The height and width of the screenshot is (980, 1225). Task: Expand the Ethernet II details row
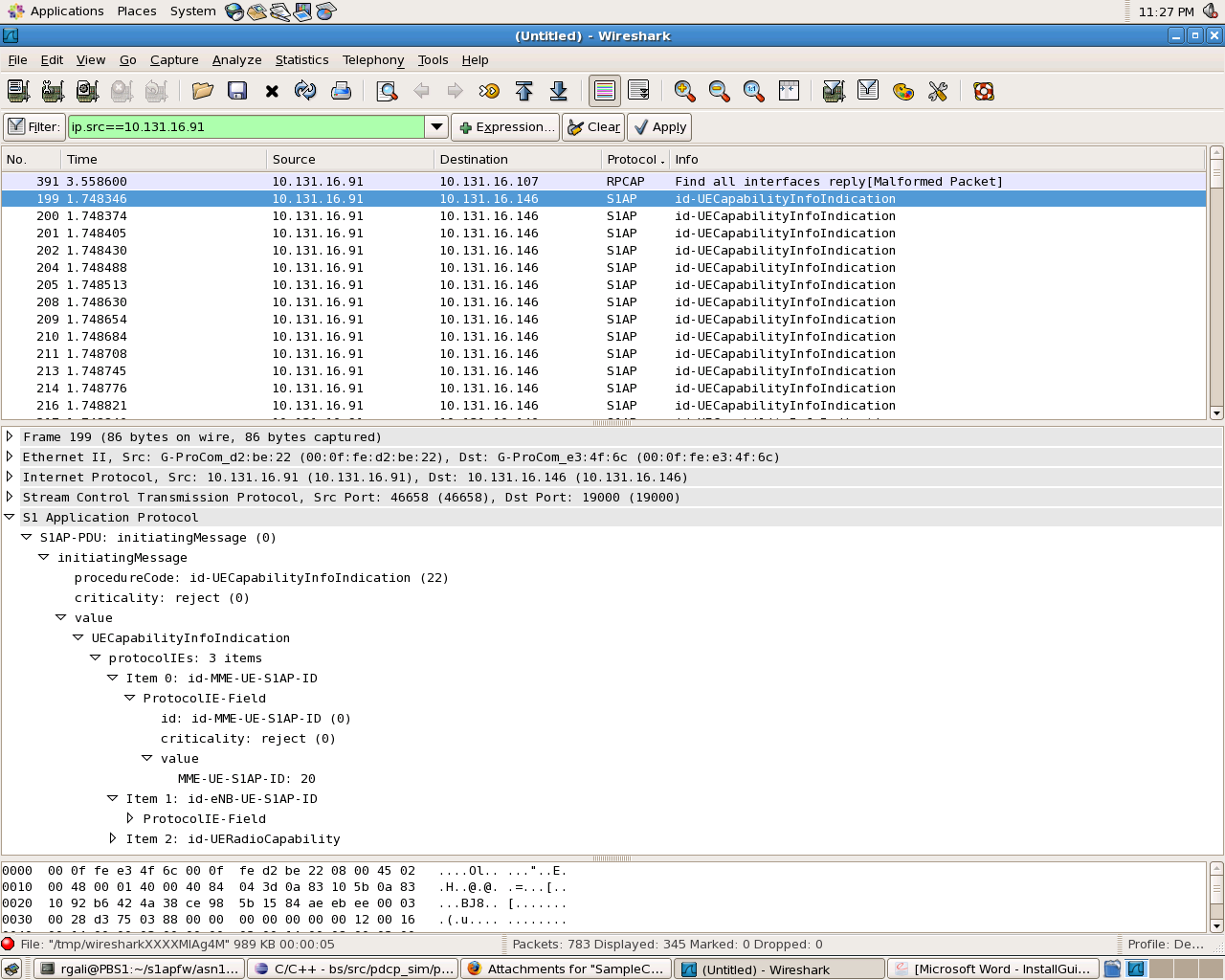tap(10, 457)
